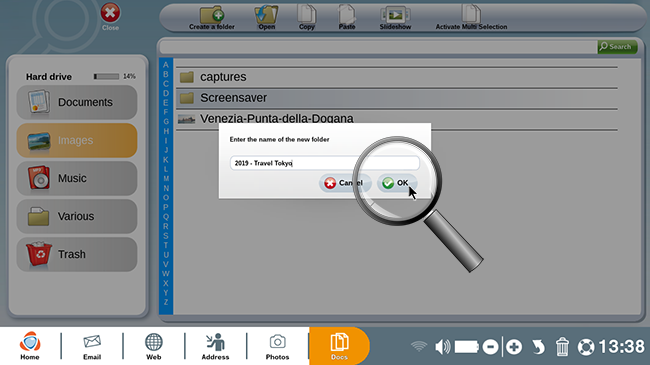Click the trash bin icon in tray
650x365 pixels.
(x=562, y=347)
